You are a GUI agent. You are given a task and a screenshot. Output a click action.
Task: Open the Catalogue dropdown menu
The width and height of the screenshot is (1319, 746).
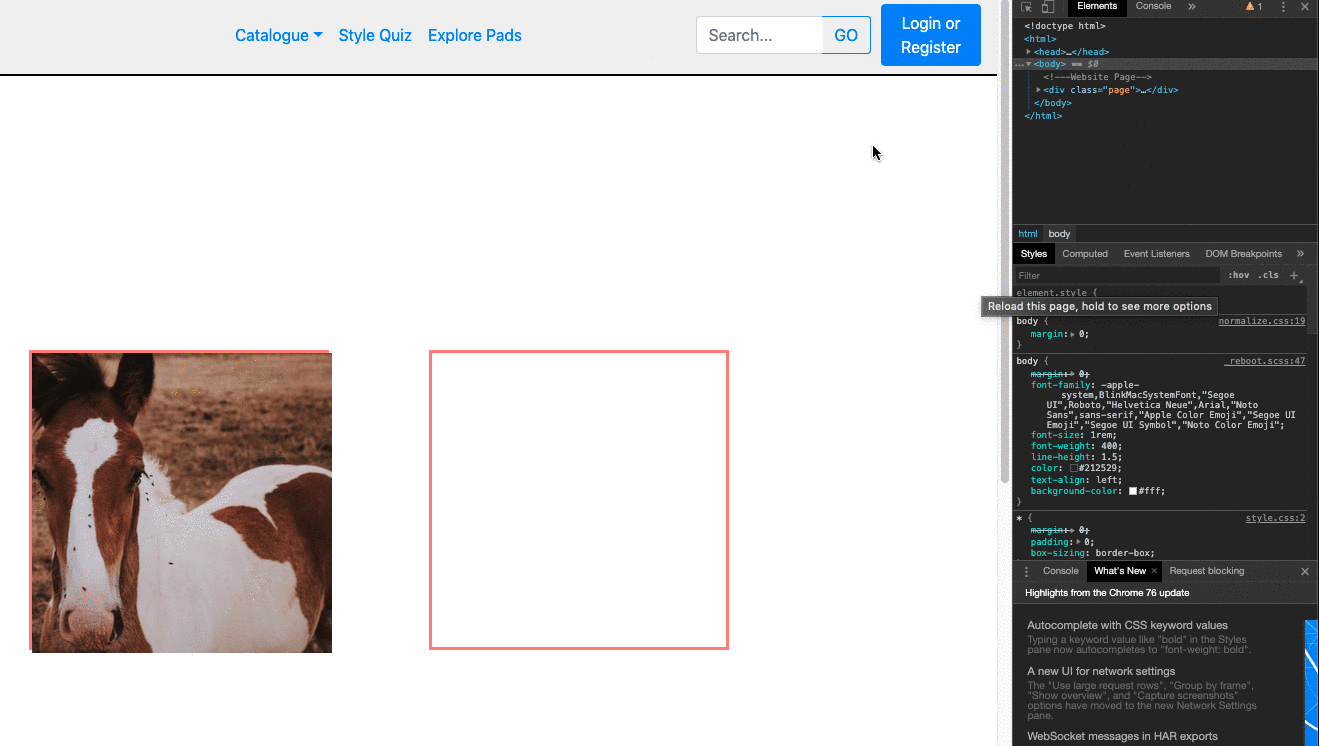pyautogui.click(x=278, y=35)
